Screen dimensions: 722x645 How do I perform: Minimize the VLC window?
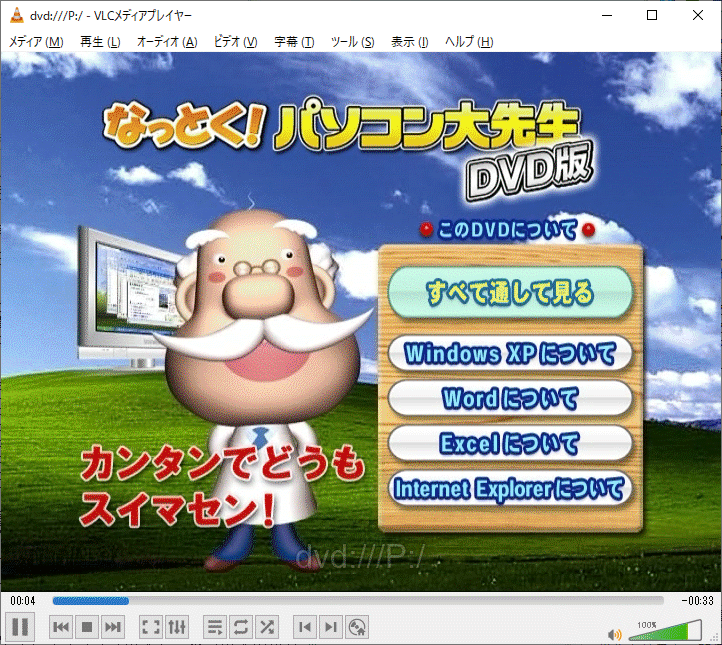point(607,15)
